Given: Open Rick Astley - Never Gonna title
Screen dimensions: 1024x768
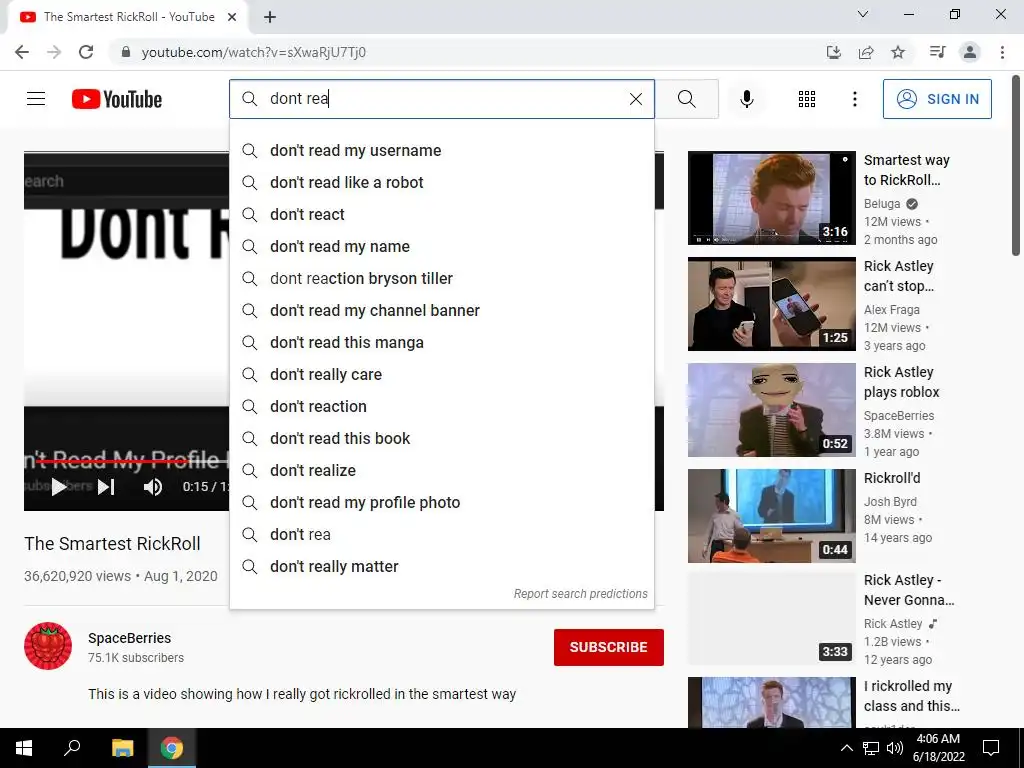Looking at the screenshot, I should [908, 590].
